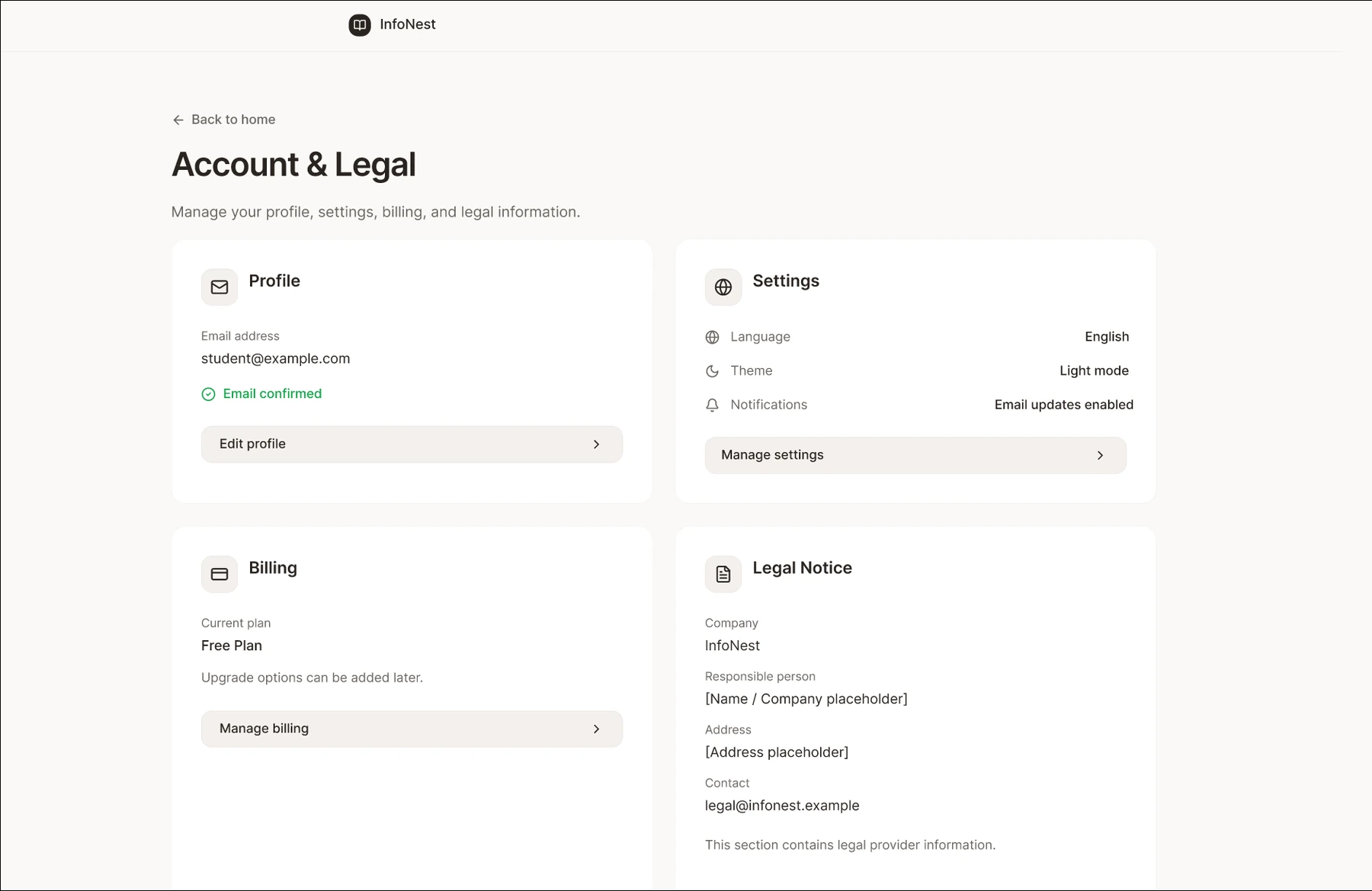Click the English language value
Image resolution: width=1372 pixels, height=891 pixels.
[x=1107, y=337]
